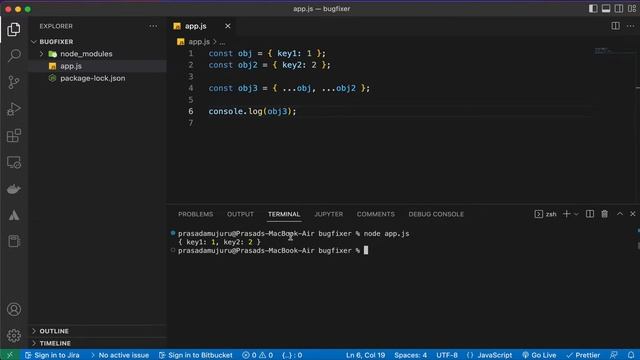The width and height of the screenshot is (640, 360).
Task: Open the Explorer view in activity bar
Action: pos(14,29)
